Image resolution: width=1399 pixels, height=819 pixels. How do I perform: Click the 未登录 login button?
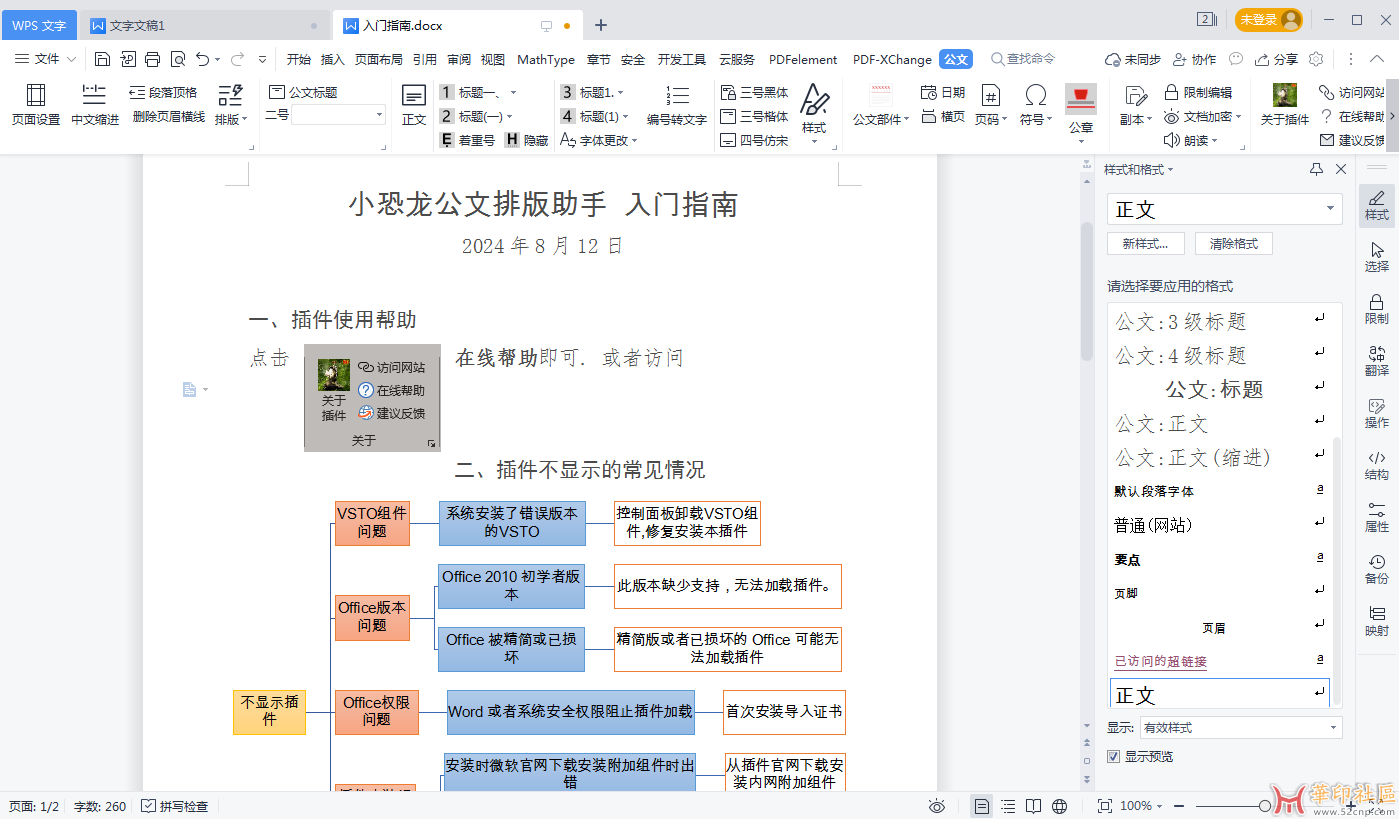(x=1269, y=20)
